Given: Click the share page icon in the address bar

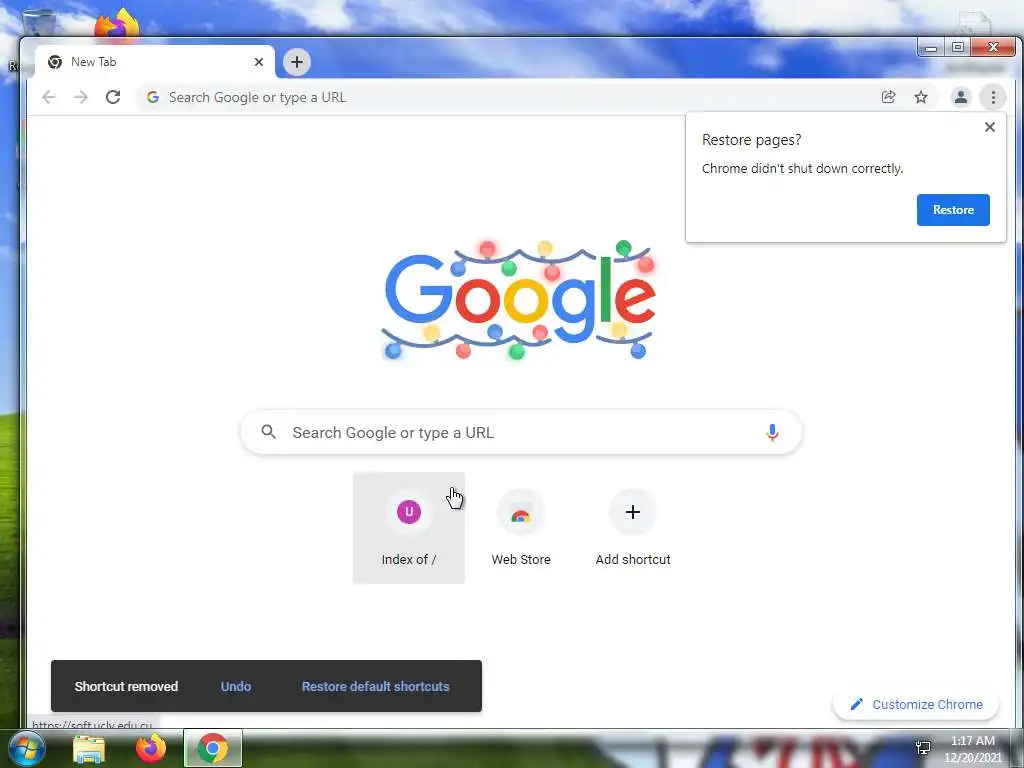Looking at the screenshot, I should point(888,97).
